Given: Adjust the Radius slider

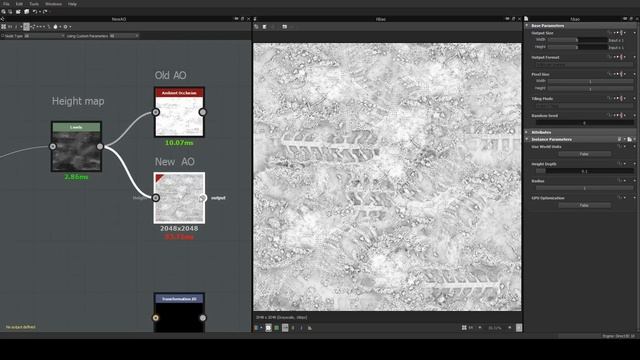Looking at the screenshot, I should 584,188.
